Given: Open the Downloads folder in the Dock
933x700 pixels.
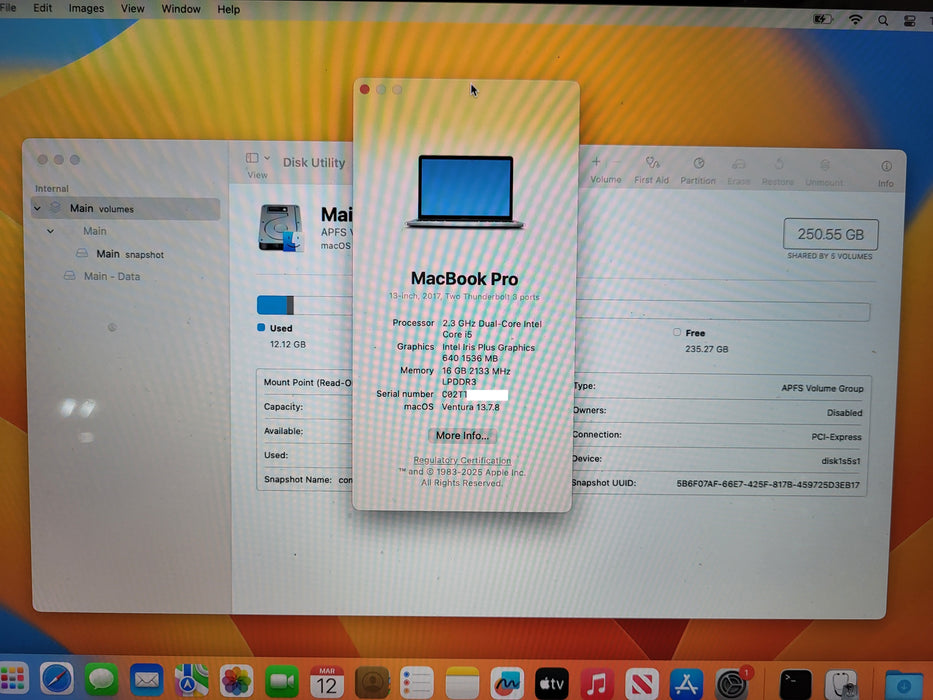Looking at the screenshot, I should (x=903, y=685).
